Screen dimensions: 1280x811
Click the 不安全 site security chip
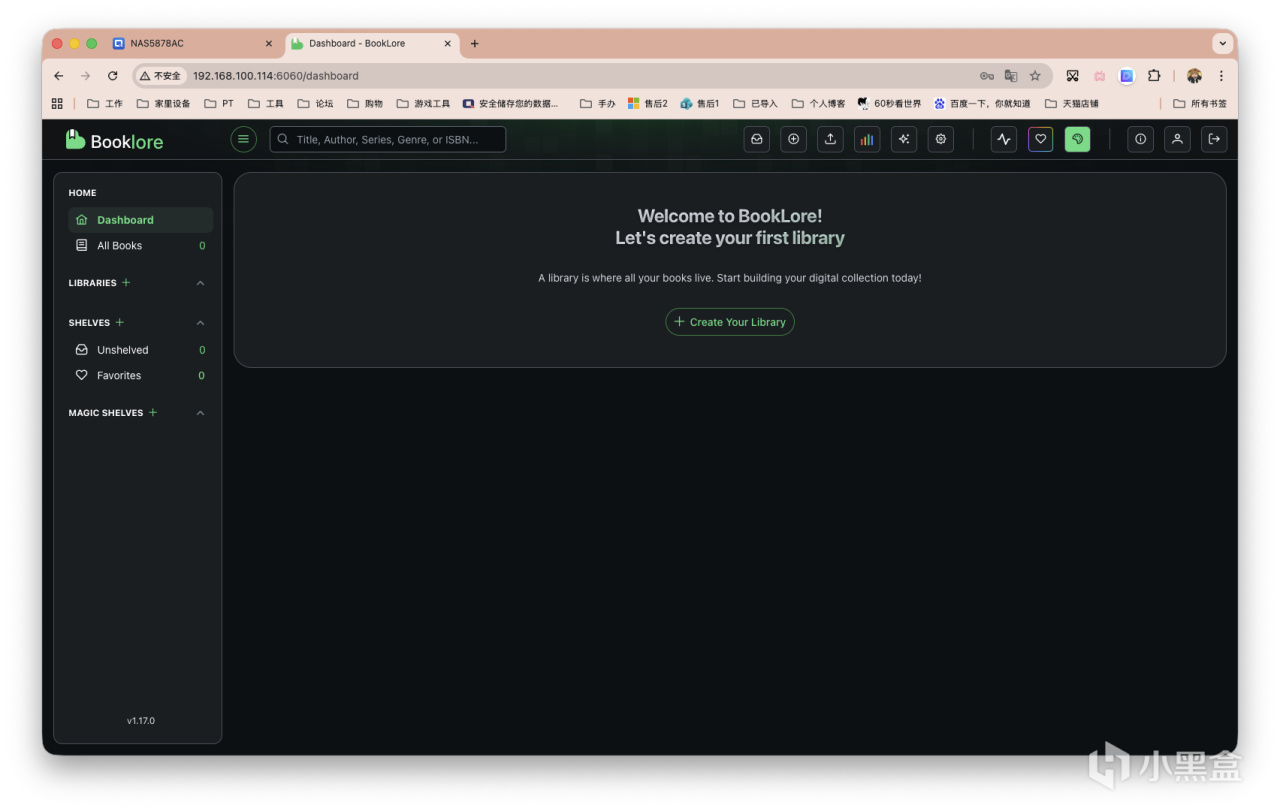point(161,76)
